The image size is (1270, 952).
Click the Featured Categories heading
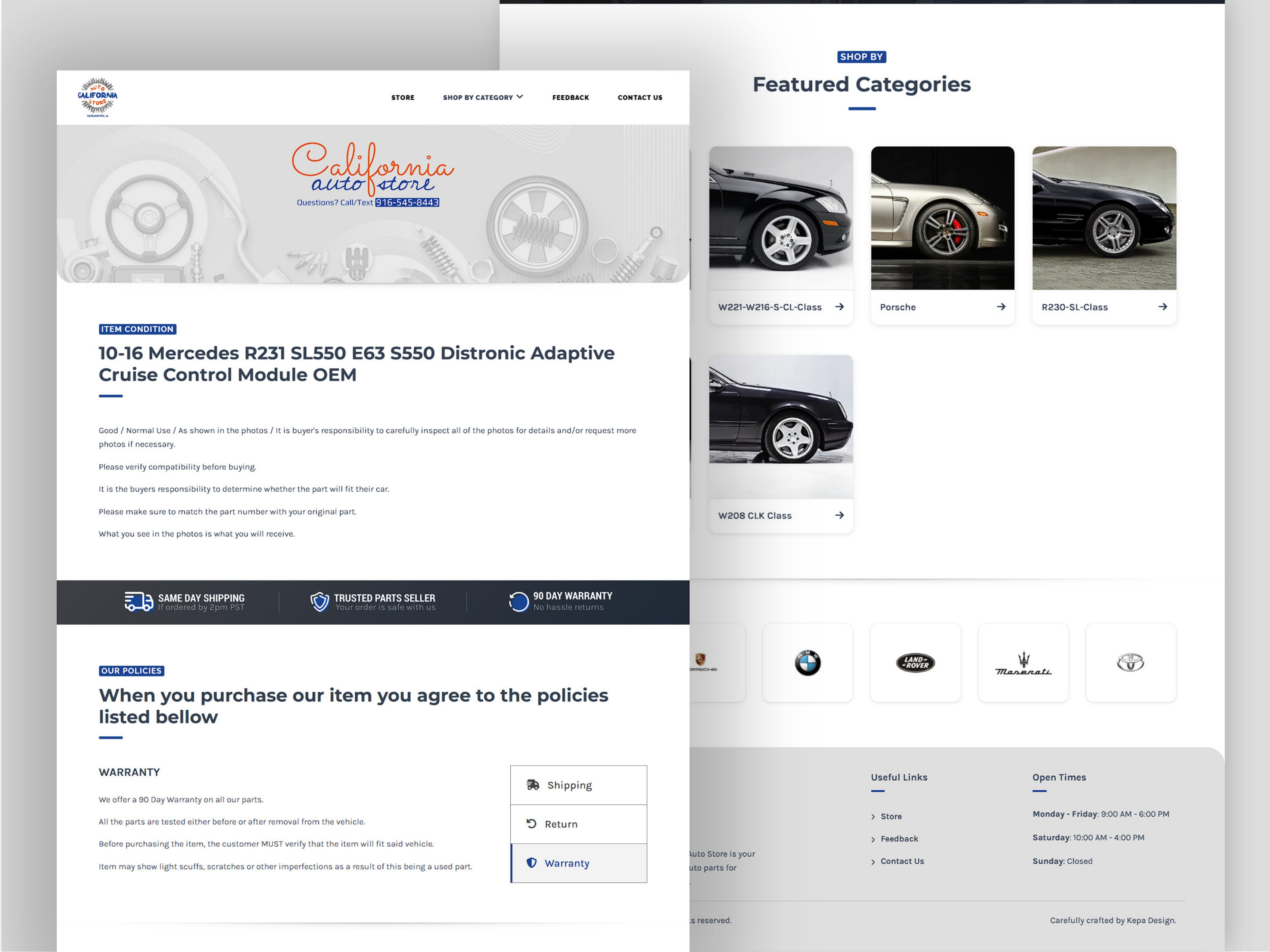[x=861, y=84]
